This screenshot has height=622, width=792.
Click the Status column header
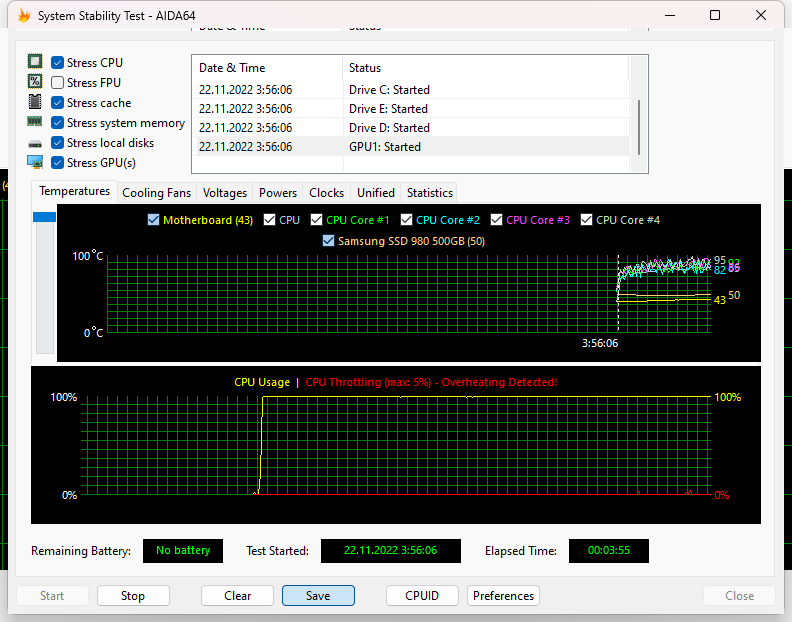pos(486,68)
